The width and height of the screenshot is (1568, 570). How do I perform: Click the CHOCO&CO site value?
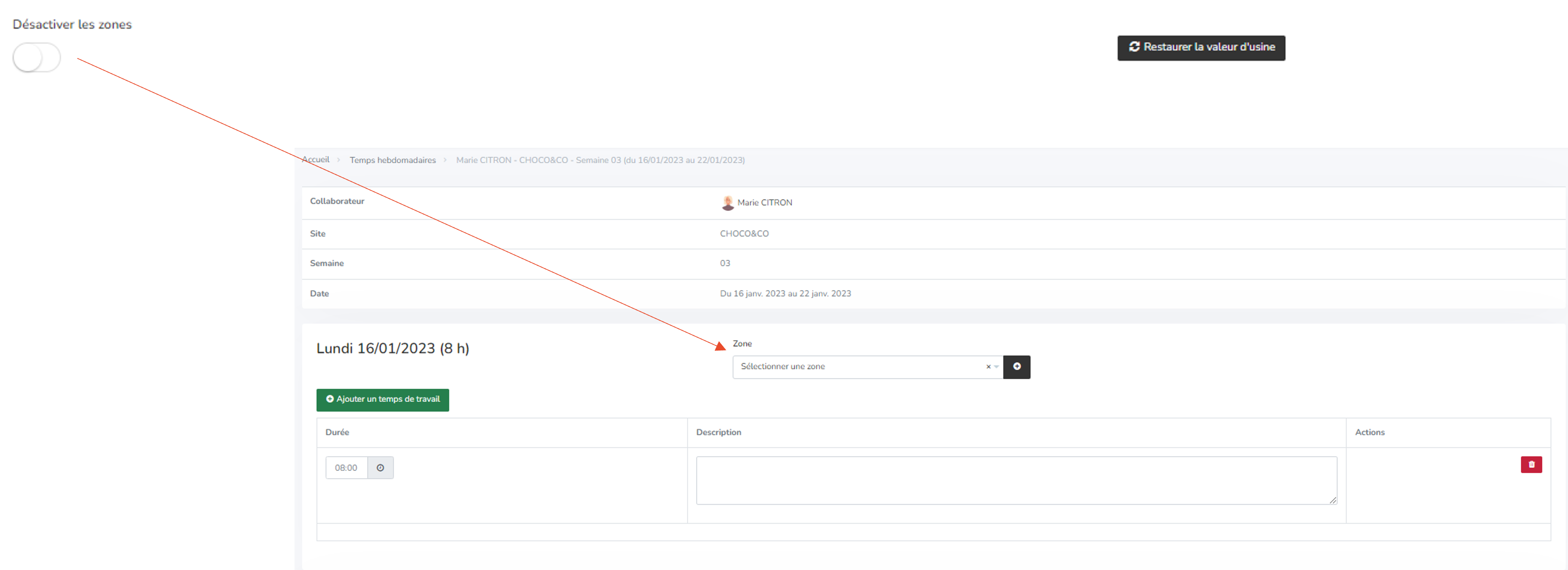click(x=744, y=234)
